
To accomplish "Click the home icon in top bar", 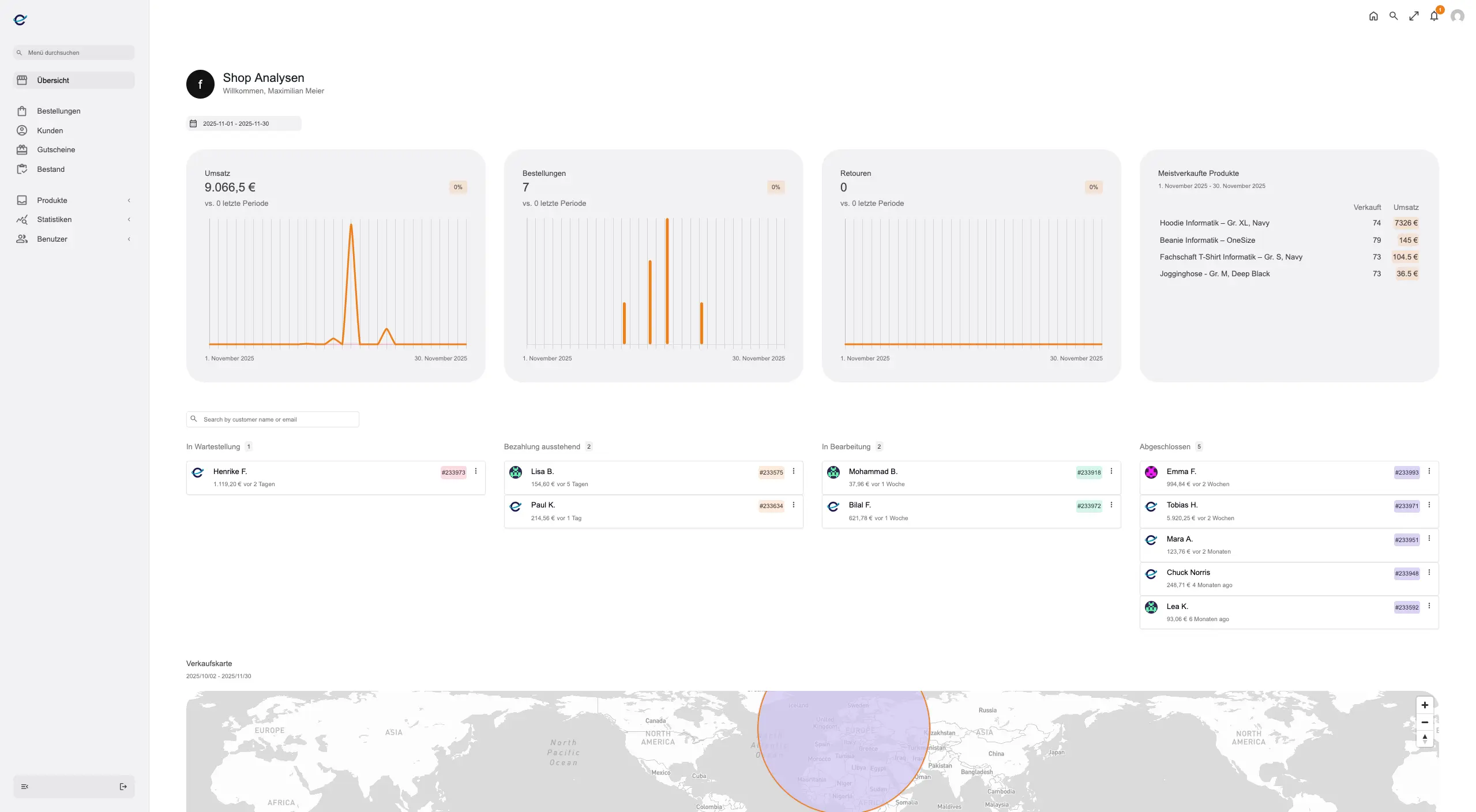I will tap(1373, 16).
